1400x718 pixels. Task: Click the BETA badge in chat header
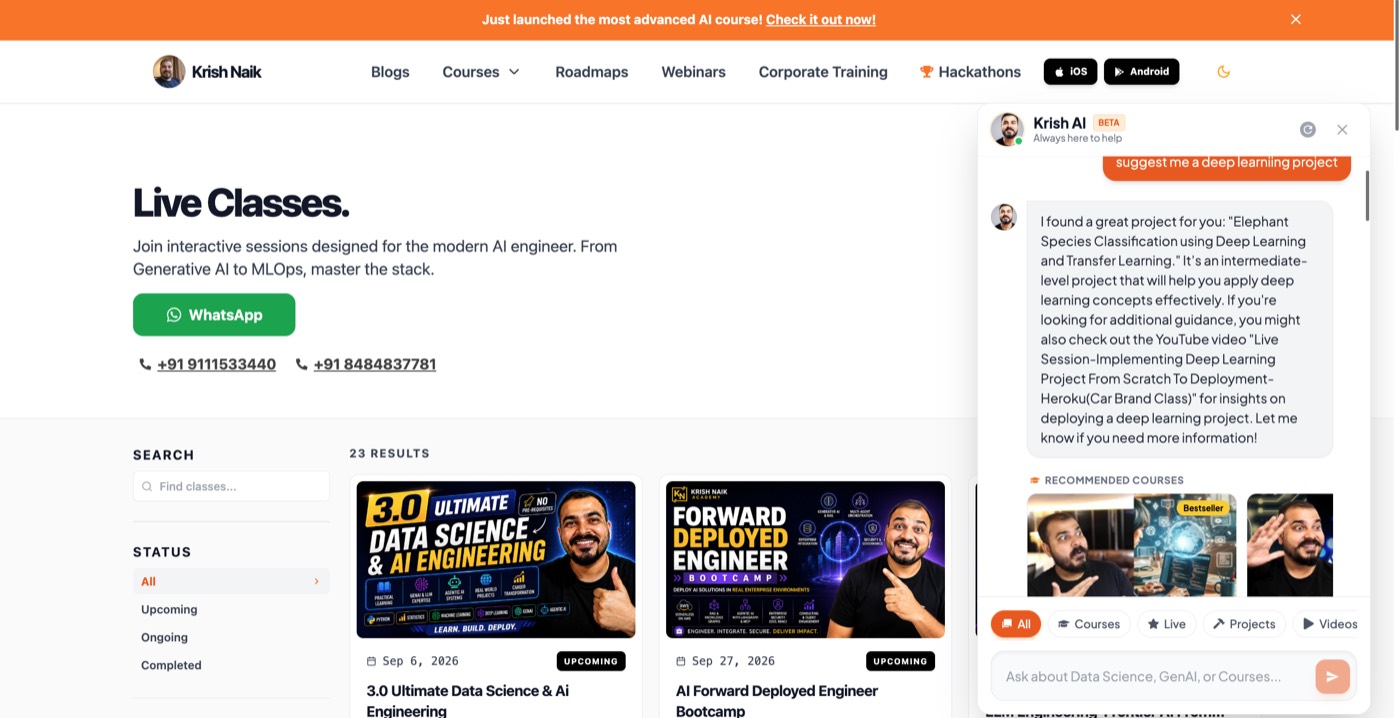pyautogui.click(x=1109, y=122)
